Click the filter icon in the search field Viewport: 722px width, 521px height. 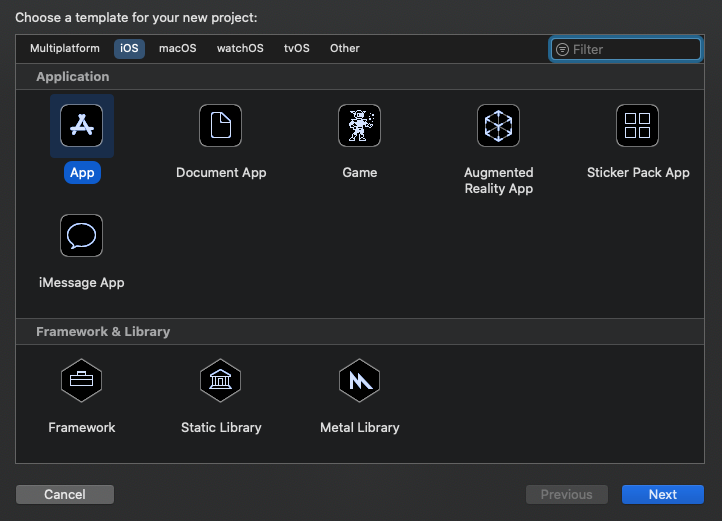562,49
